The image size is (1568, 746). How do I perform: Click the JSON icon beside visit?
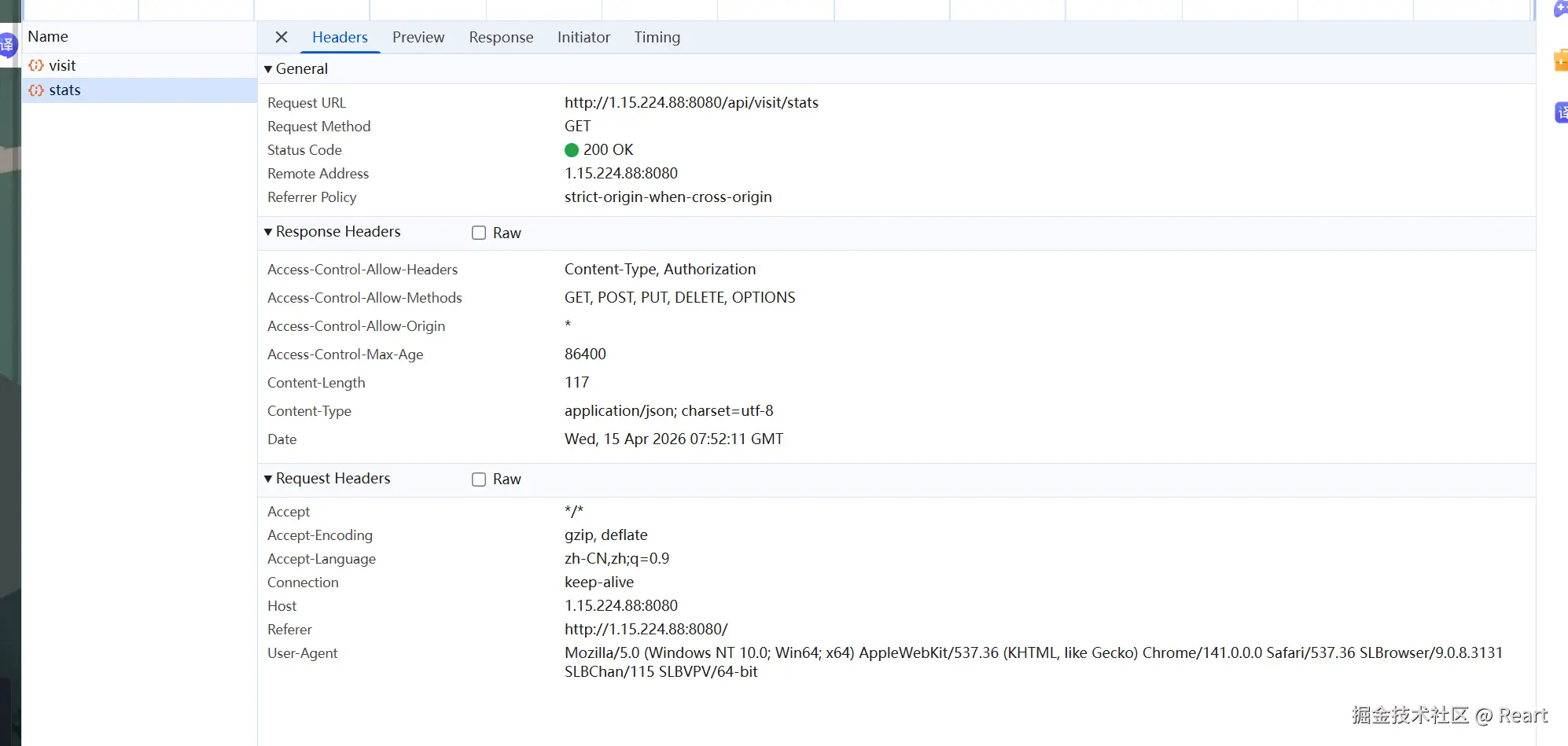36,66
